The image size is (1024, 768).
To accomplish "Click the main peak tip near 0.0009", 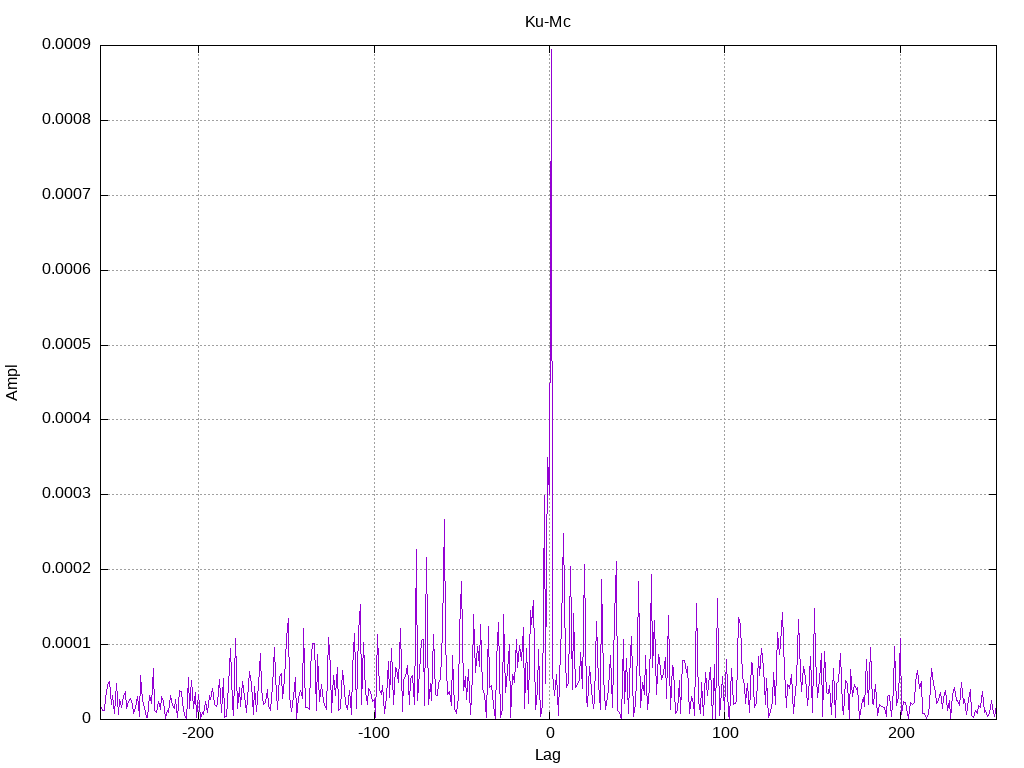I will coord(551,50).
